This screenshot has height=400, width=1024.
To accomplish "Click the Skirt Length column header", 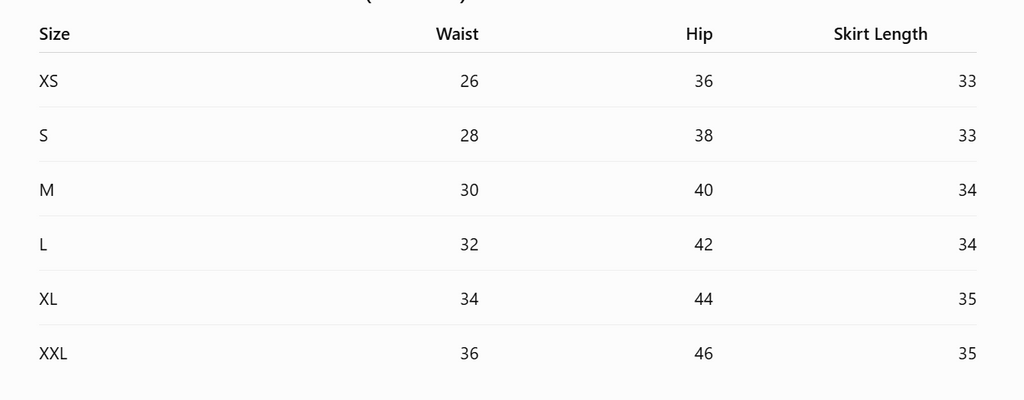I will tap(880, 34).
